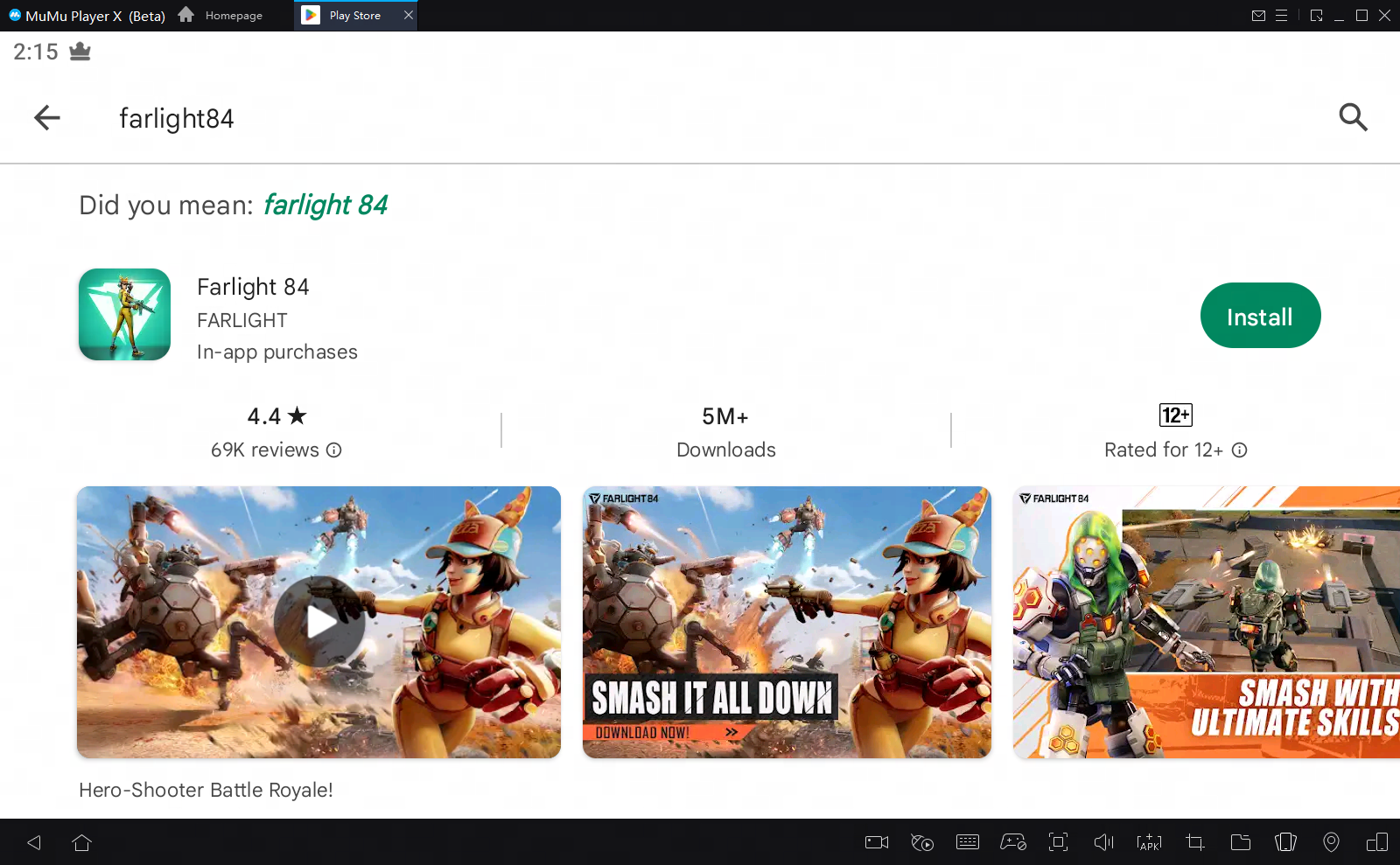Search the suggested 'farlight 84' spelling

tap(325, 205)
